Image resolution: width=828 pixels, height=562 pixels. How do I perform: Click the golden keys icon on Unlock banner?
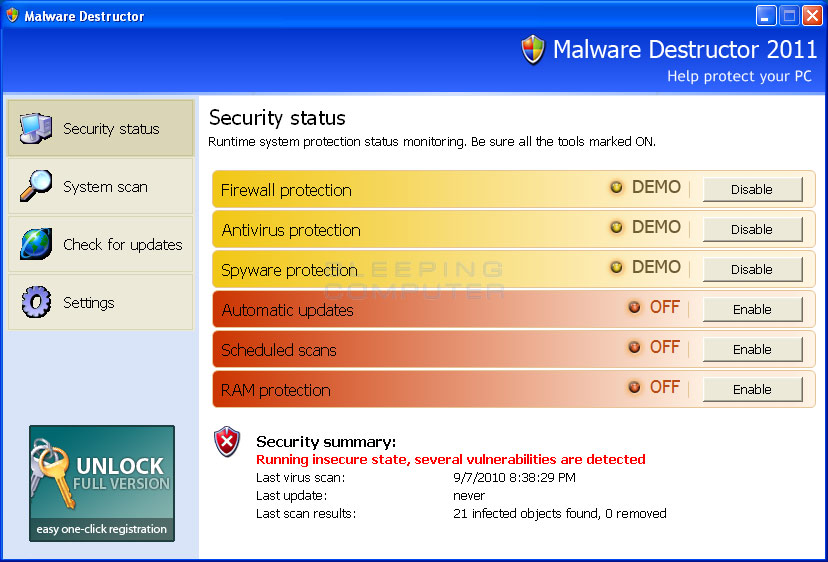52,473
